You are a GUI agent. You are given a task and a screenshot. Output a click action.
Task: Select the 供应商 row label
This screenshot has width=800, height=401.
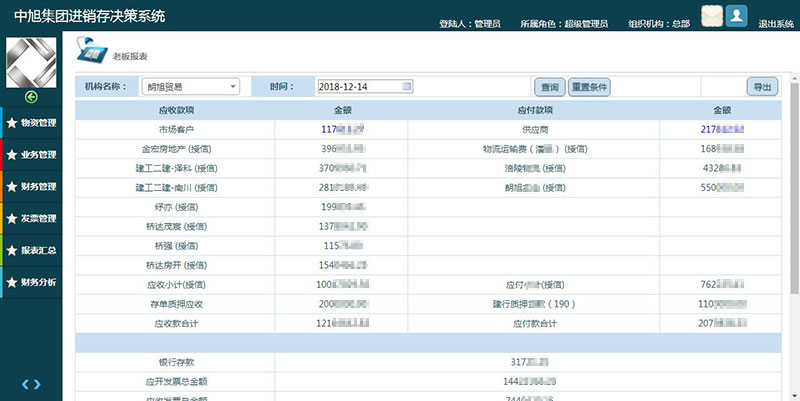coord(534,130)
